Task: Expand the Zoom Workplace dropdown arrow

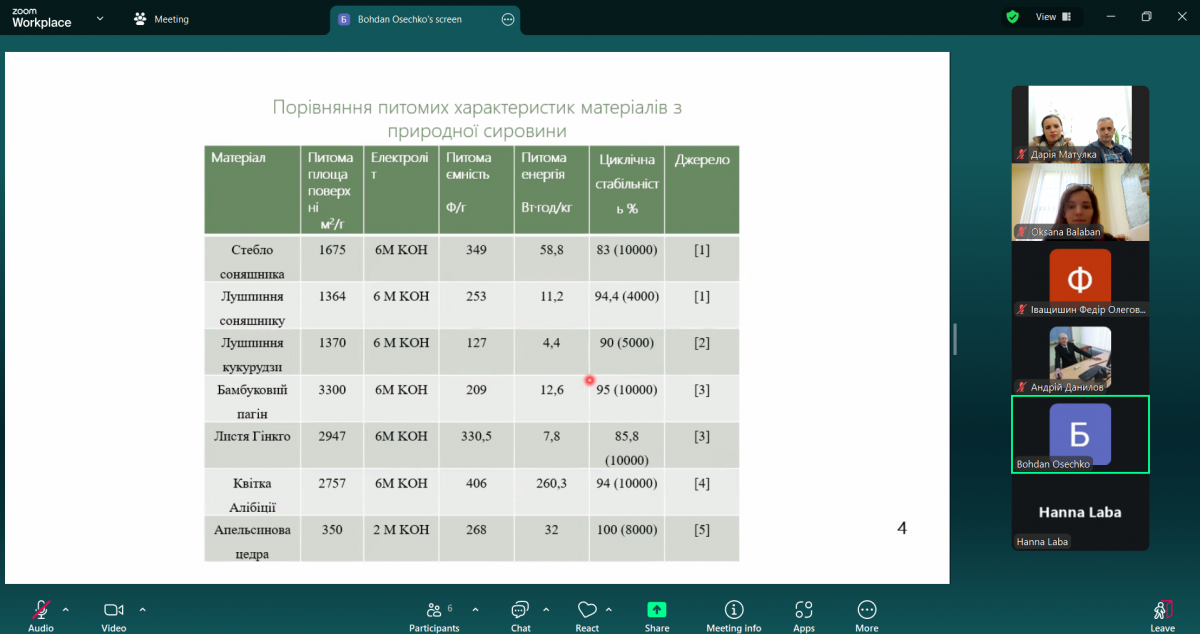Action: pos(99,19)
